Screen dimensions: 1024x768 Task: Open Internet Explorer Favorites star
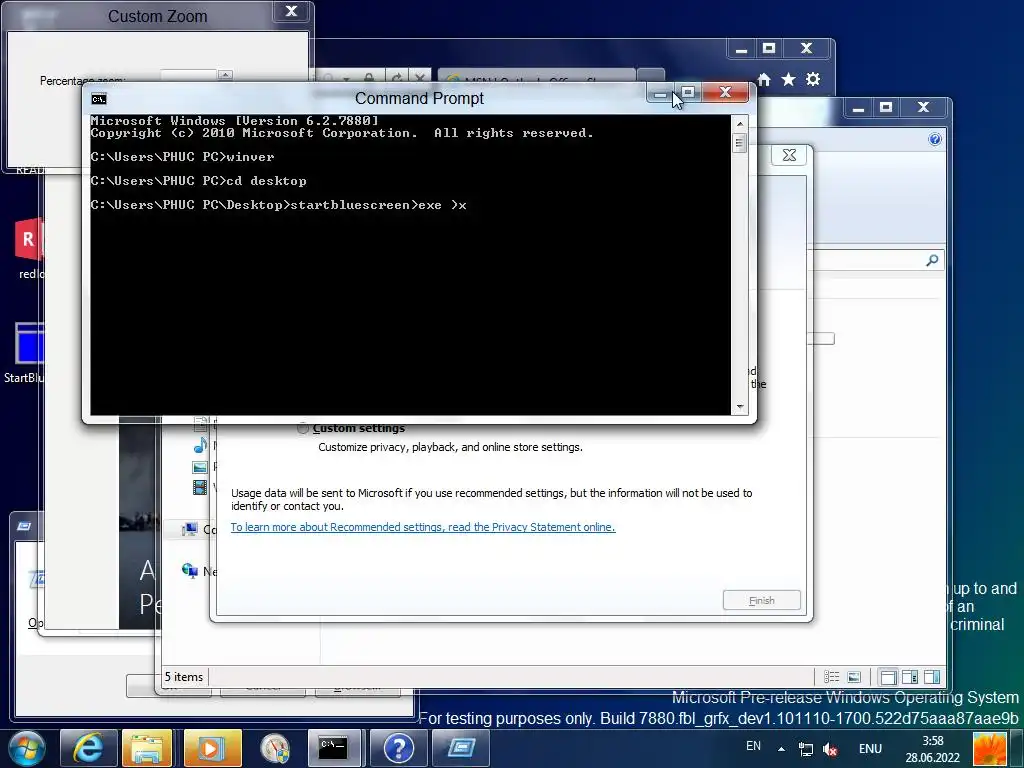point(788,80)
